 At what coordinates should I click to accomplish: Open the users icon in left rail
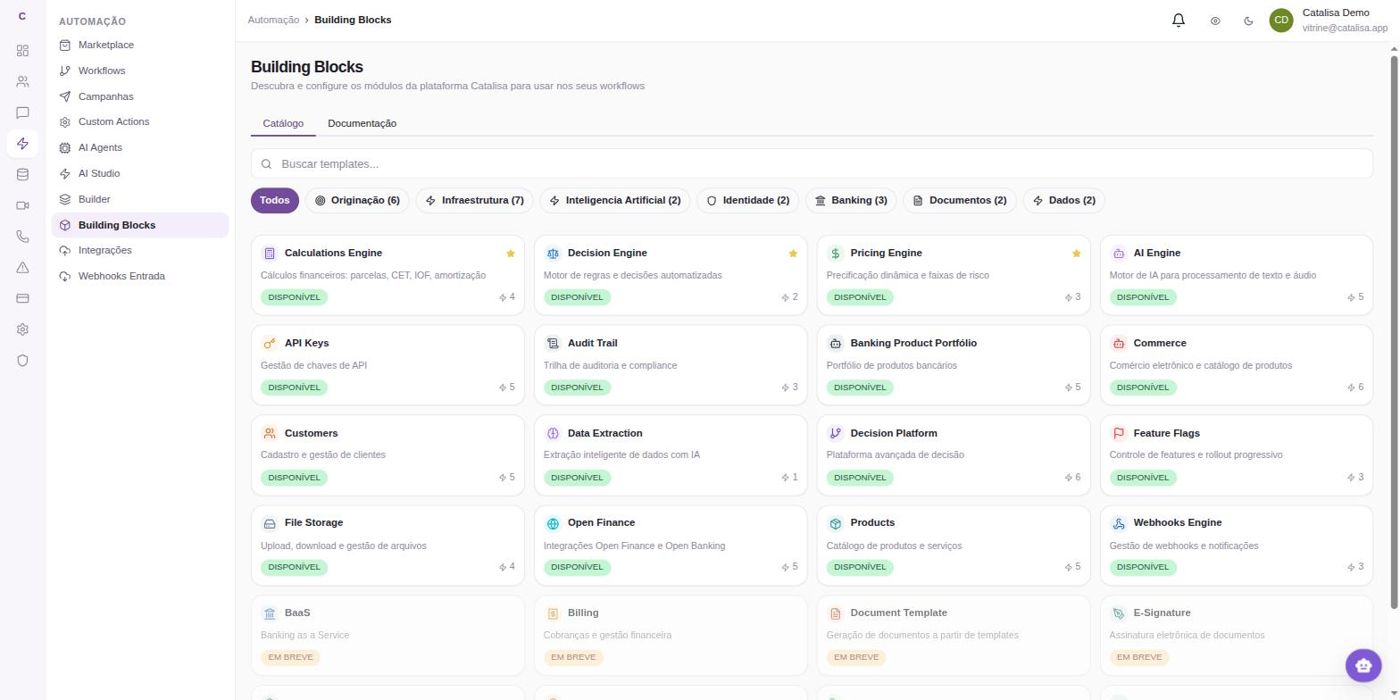(23, 82)
